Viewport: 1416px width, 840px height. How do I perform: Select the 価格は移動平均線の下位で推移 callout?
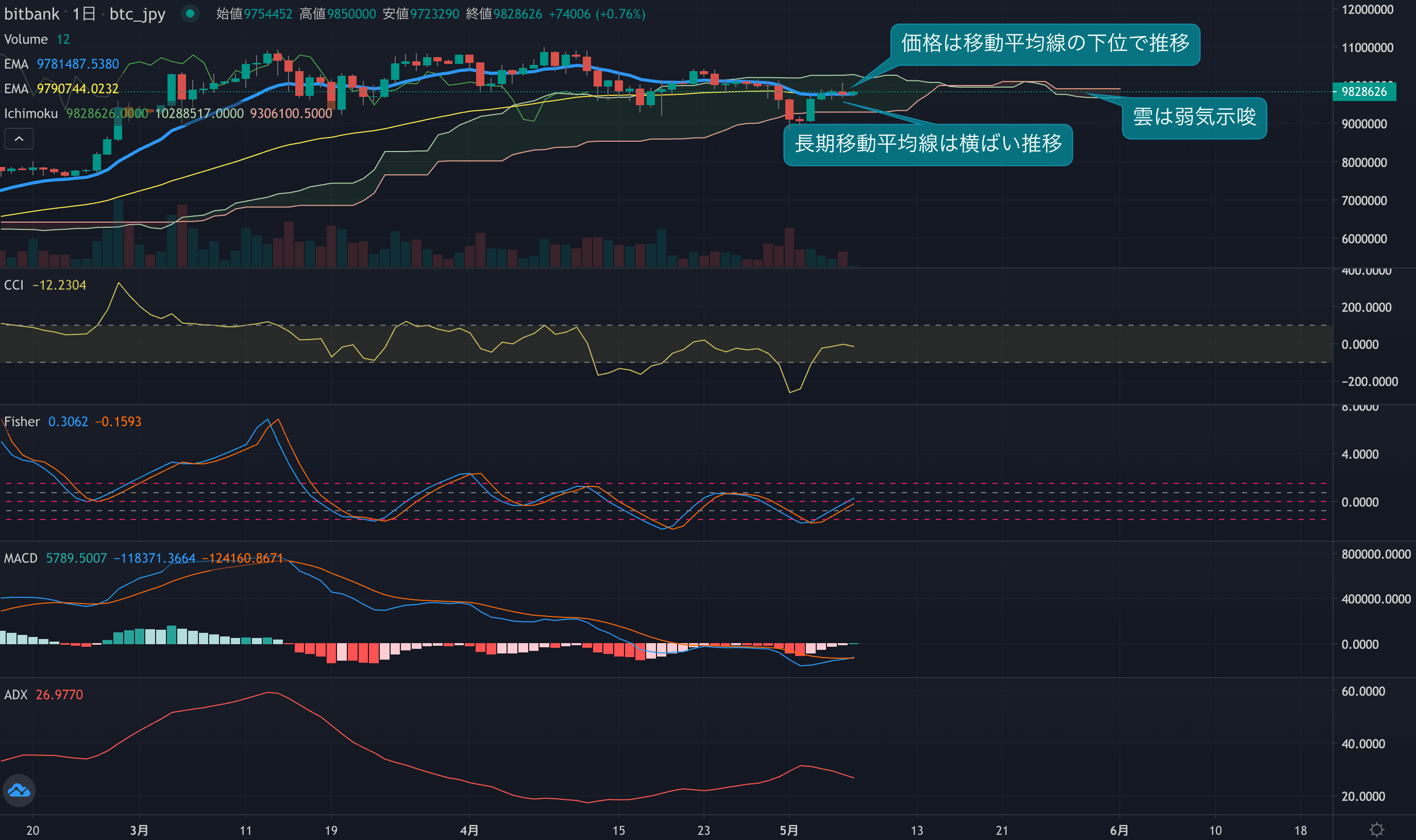pyautogui.click(x=1045, y=44)
